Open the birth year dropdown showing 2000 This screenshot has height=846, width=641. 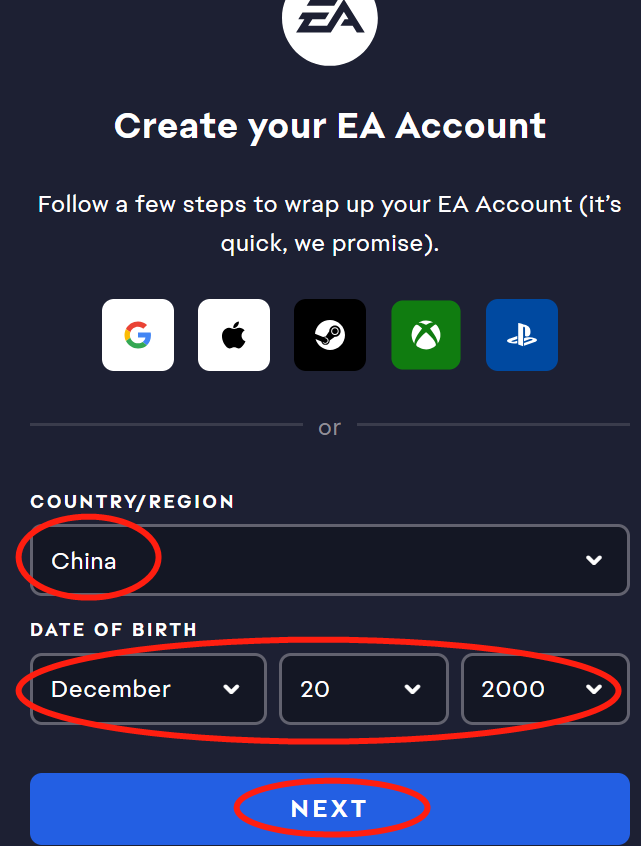pyautogui.click(x=545, y=689)
